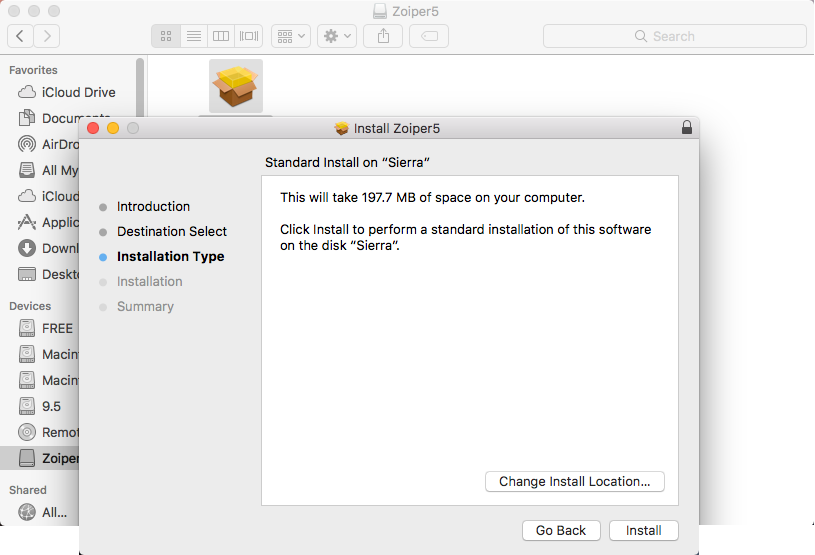The height and width of the screenshot is (555, 815).
Task: Go forward in Finder navigation
Action: pos(47,36)
